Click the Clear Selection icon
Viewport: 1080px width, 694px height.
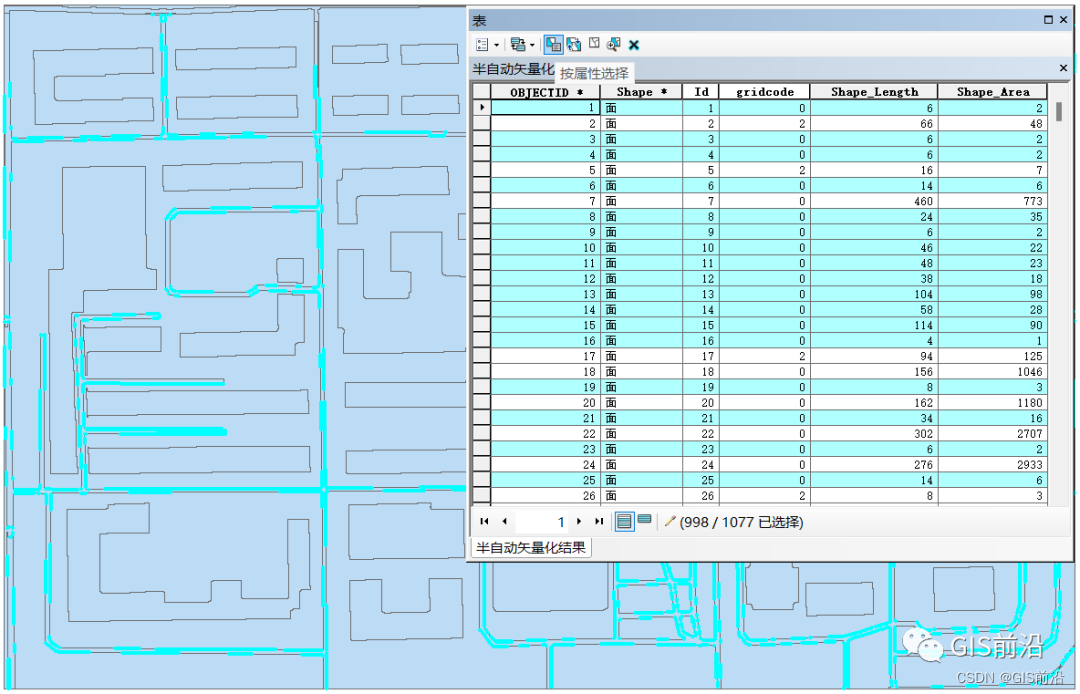point(594,44)
